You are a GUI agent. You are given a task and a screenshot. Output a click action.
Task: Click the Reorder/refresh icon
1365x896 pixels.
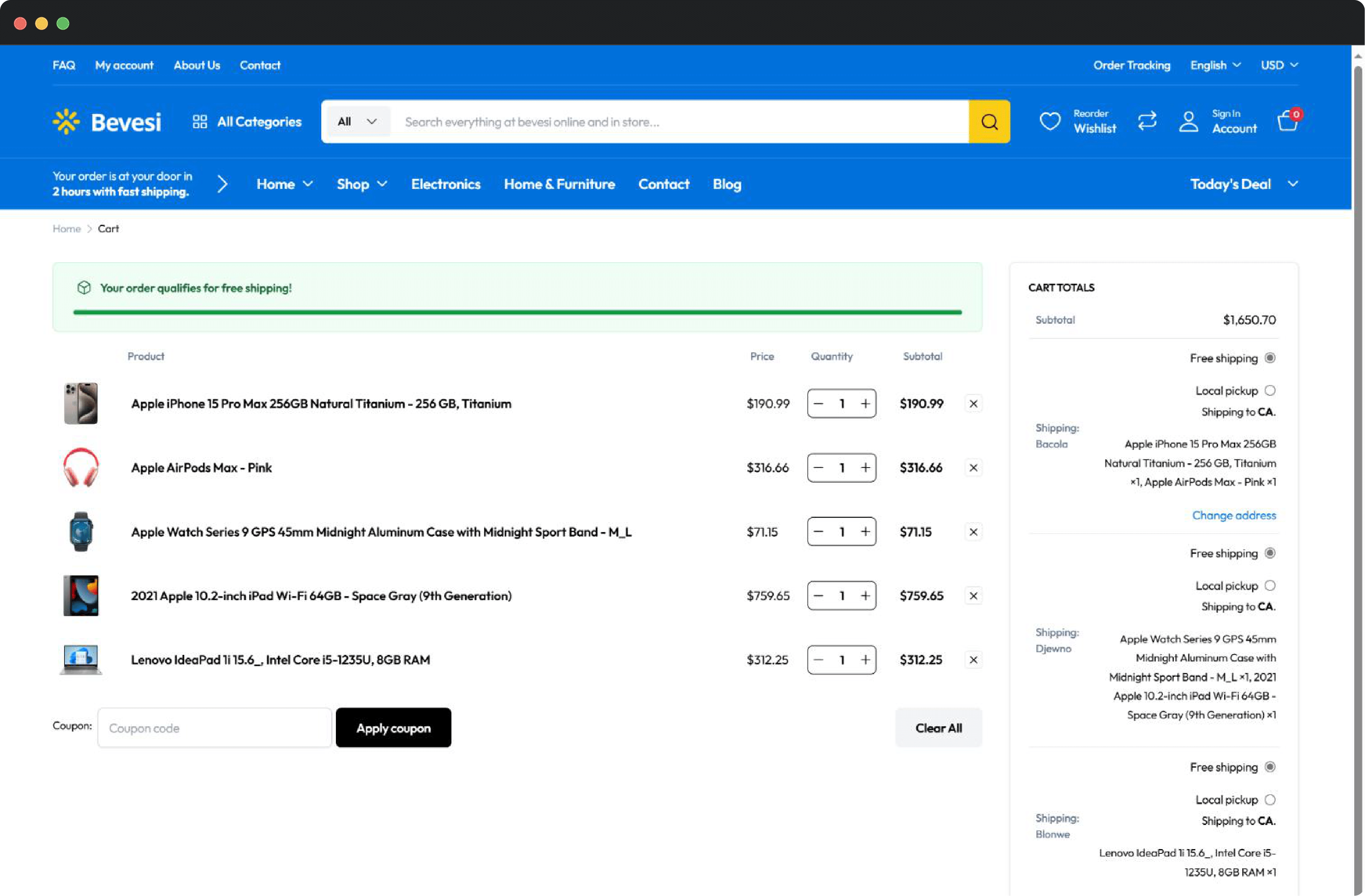[1148, 120]
